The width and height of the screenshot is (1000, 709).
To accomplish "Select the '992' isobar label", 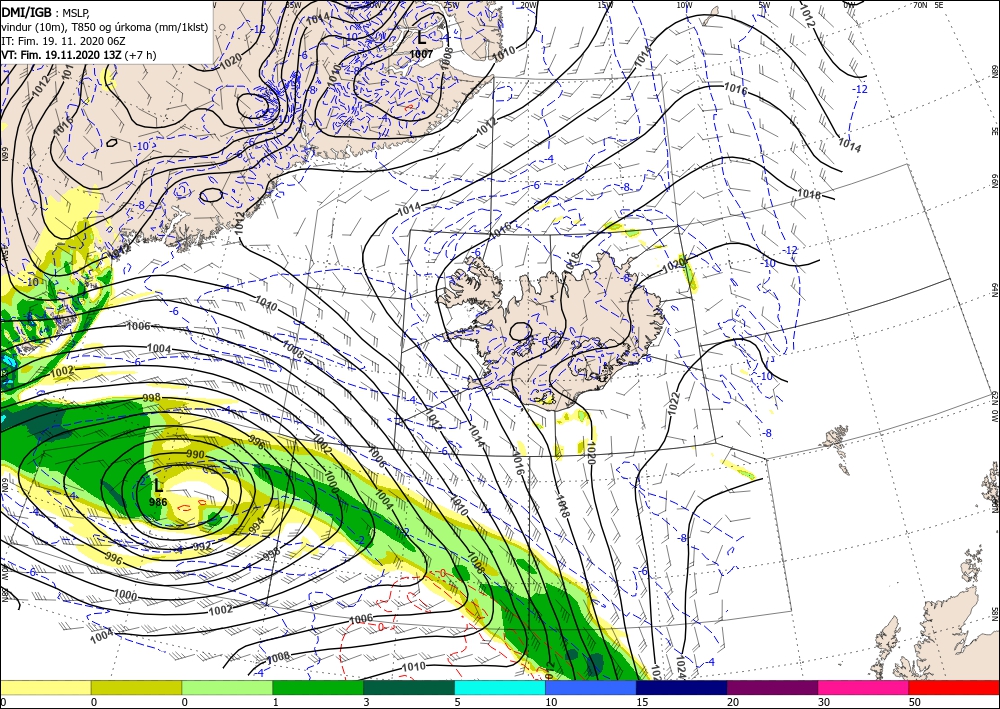I will (202, 546).
